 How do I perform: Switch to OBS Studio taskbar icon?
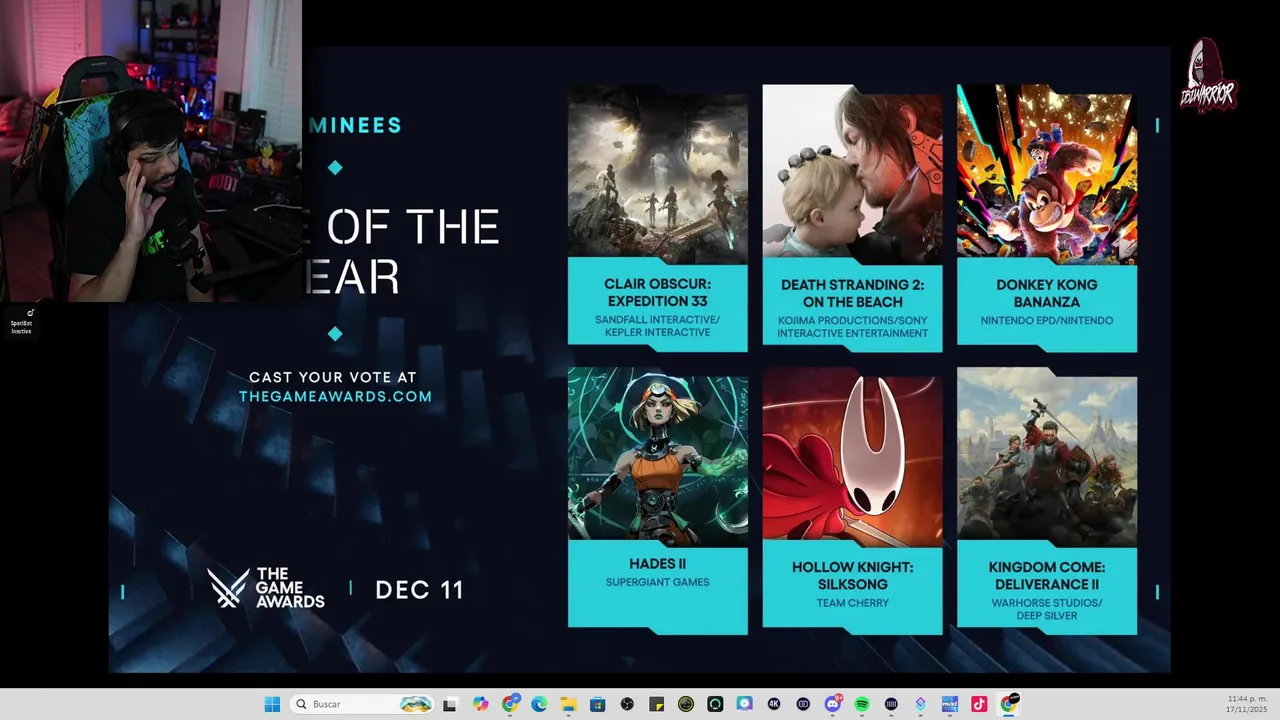pos(627,704)
